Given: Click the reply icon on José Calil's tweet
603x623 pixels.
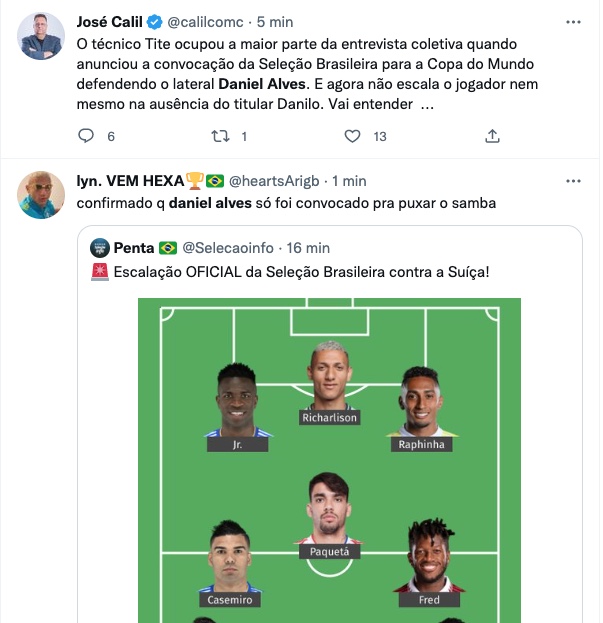Looking at the screenshot, I should 85,136.
